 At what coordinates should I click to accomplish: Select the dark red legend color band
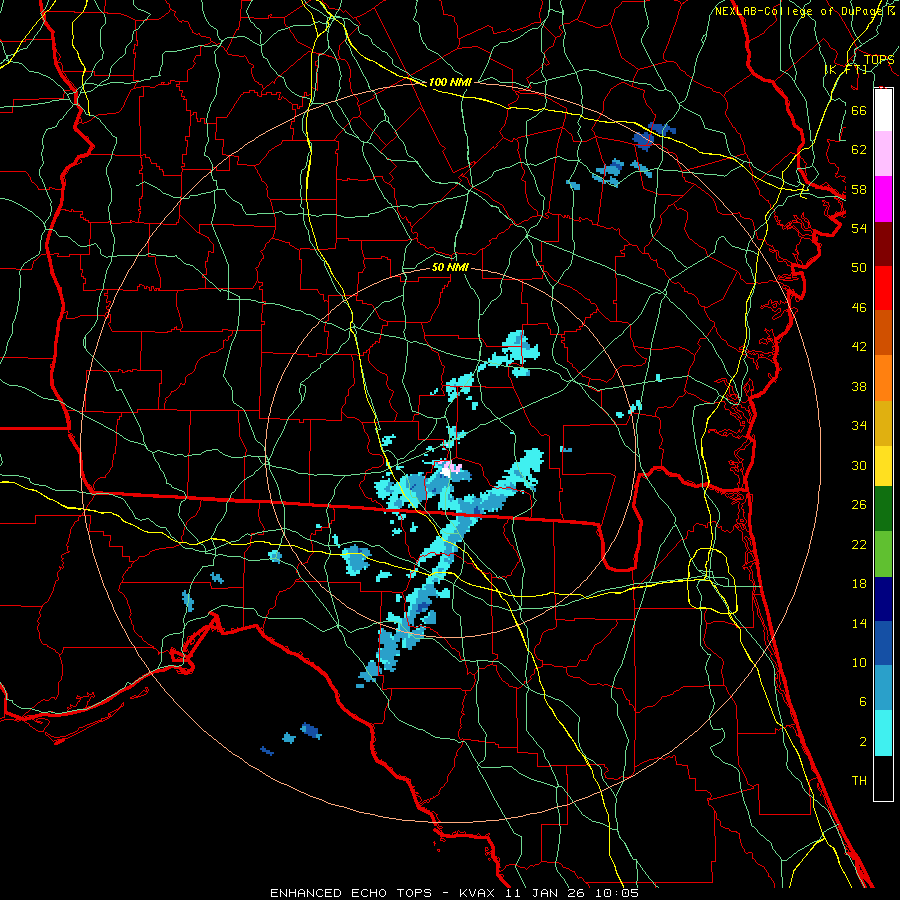[883, 244]
